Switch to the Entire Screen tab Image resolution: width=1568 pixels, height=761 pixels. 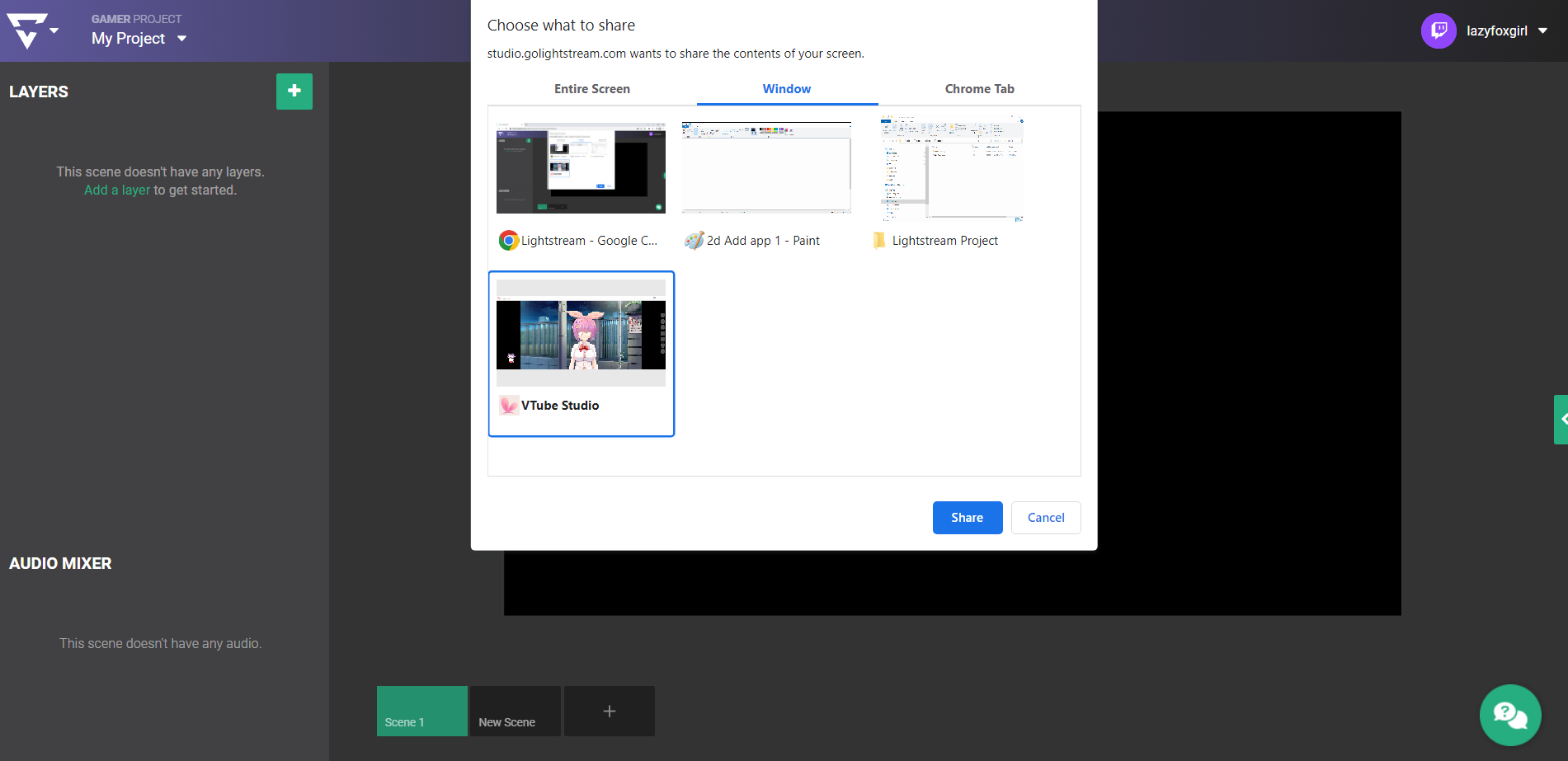[x=591, y=89]
